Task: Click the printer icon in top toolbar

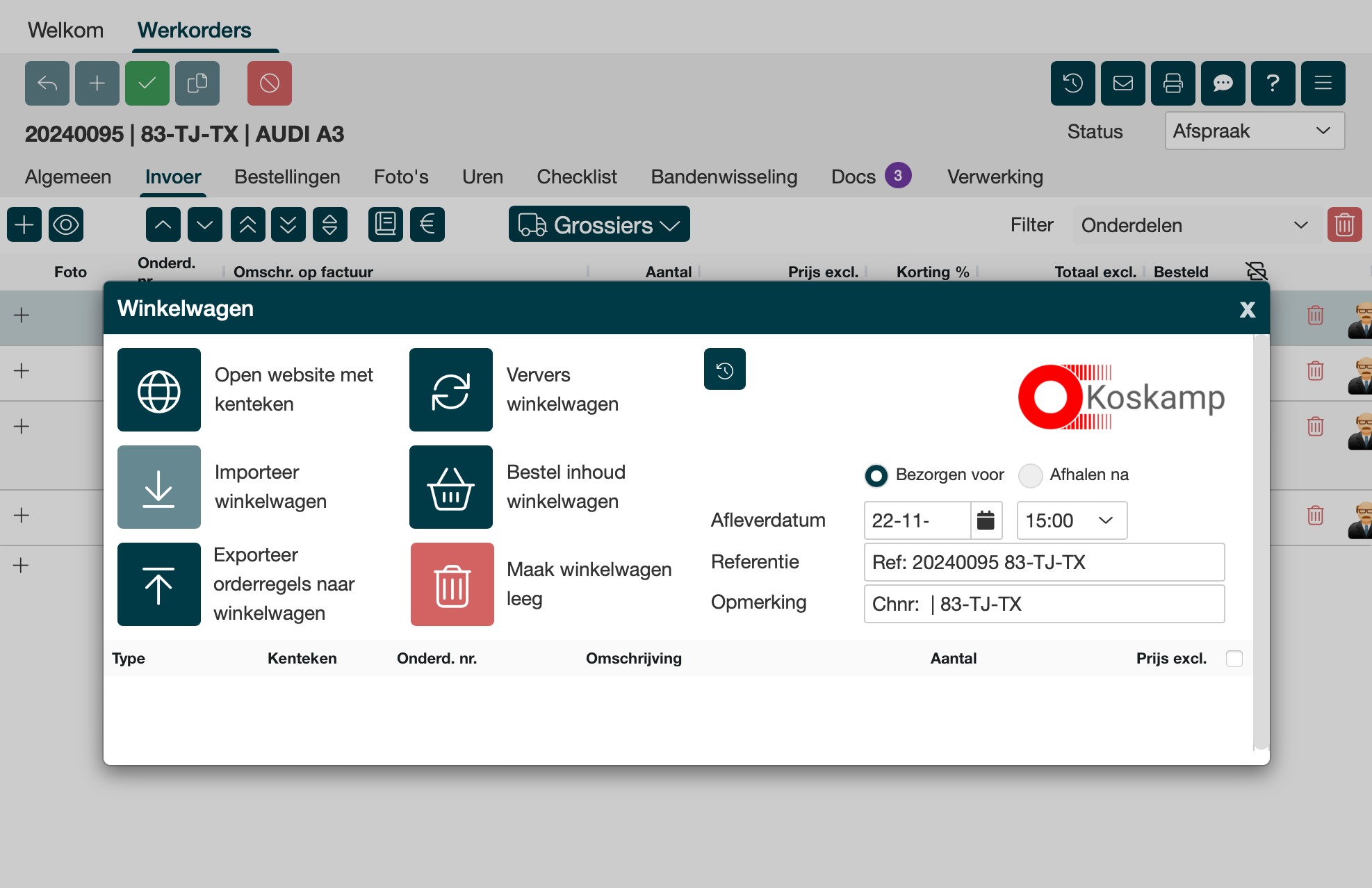Action: point(1173,83)
